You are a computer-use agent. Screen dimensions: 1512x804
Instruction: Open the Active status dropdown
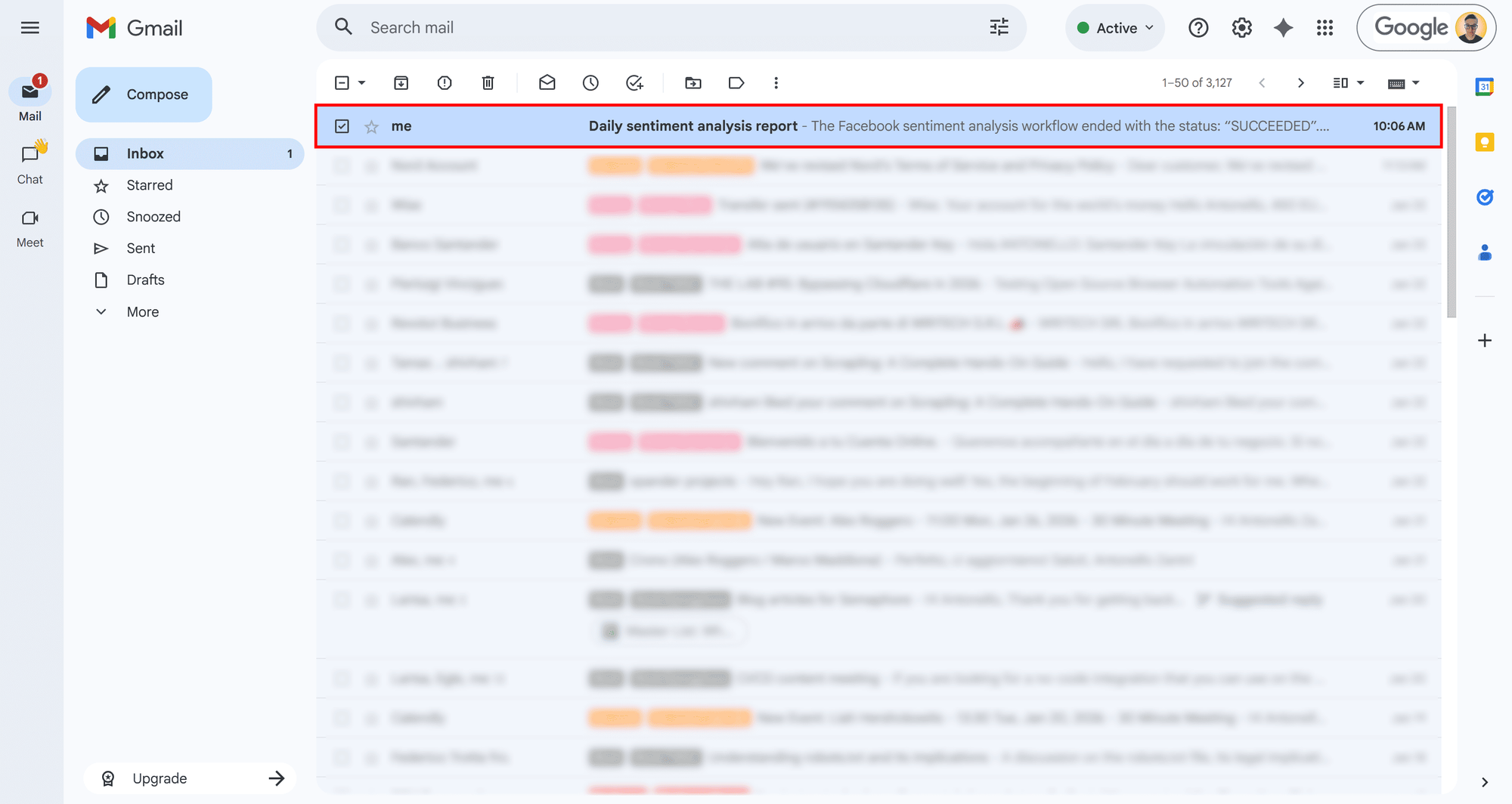1114,27
